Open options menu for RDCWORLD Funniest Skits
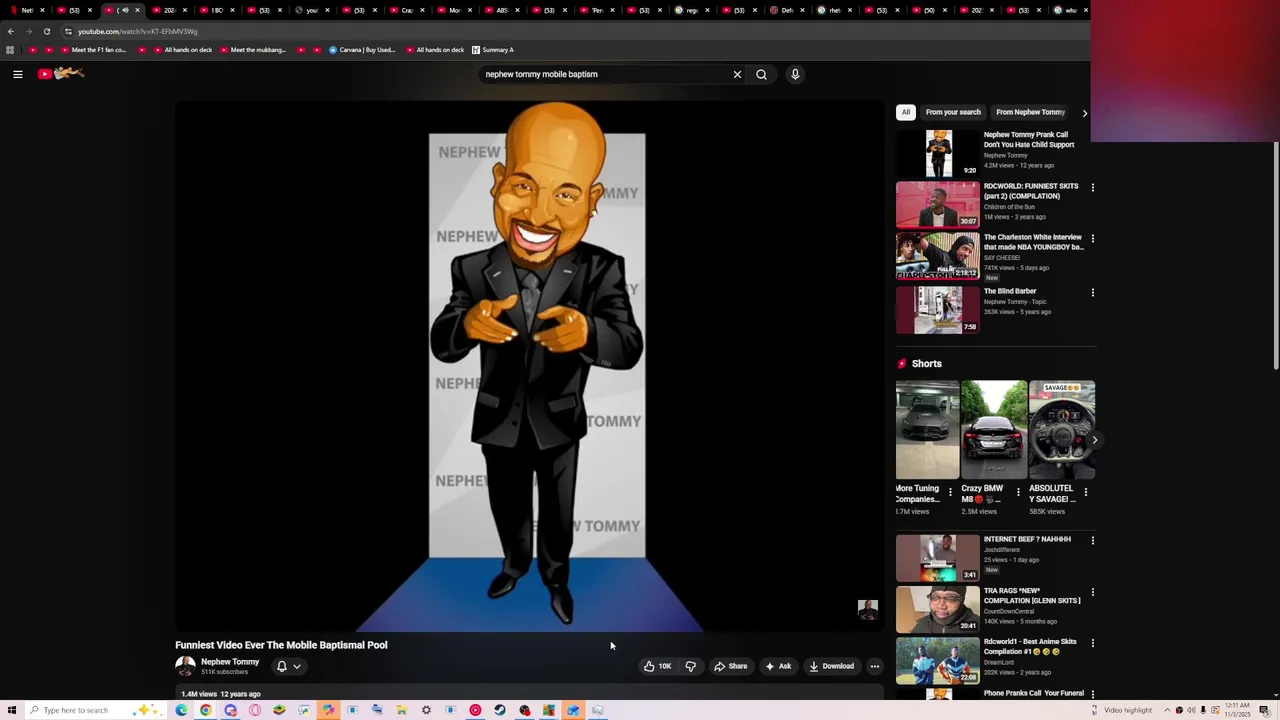Screen dimensions: 1280x720 pyautogui.click(x=1092, y=187)
